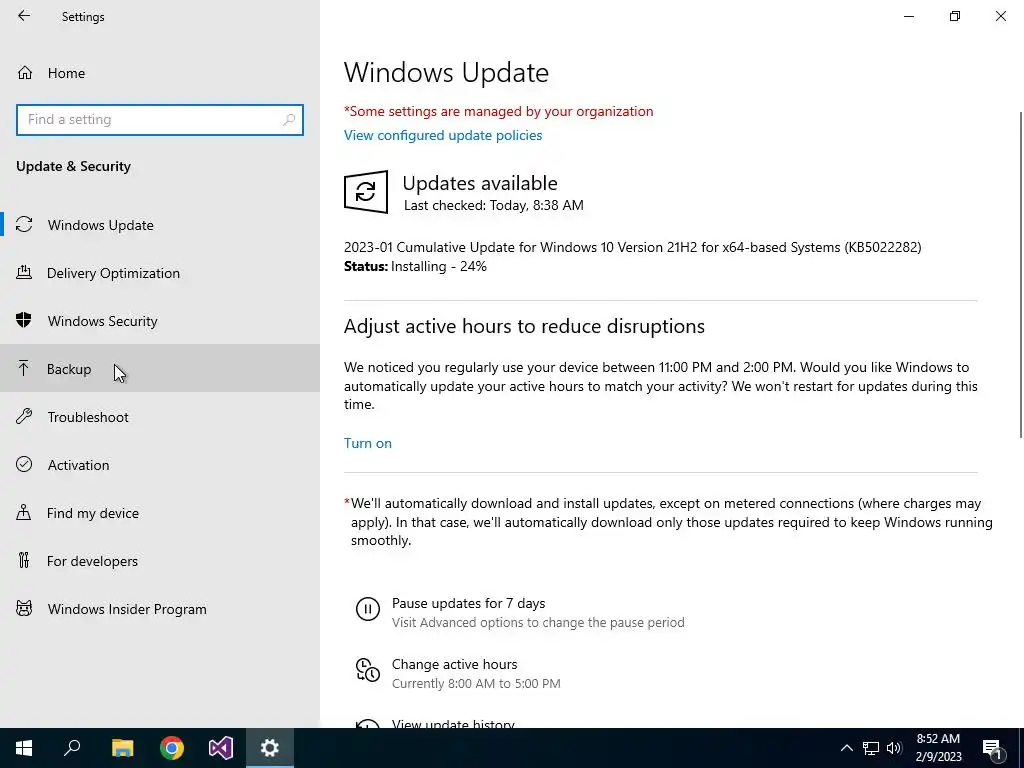Click Change active hours option
The height and width of the screenshot is (768, 1024).
click(455, 664)
